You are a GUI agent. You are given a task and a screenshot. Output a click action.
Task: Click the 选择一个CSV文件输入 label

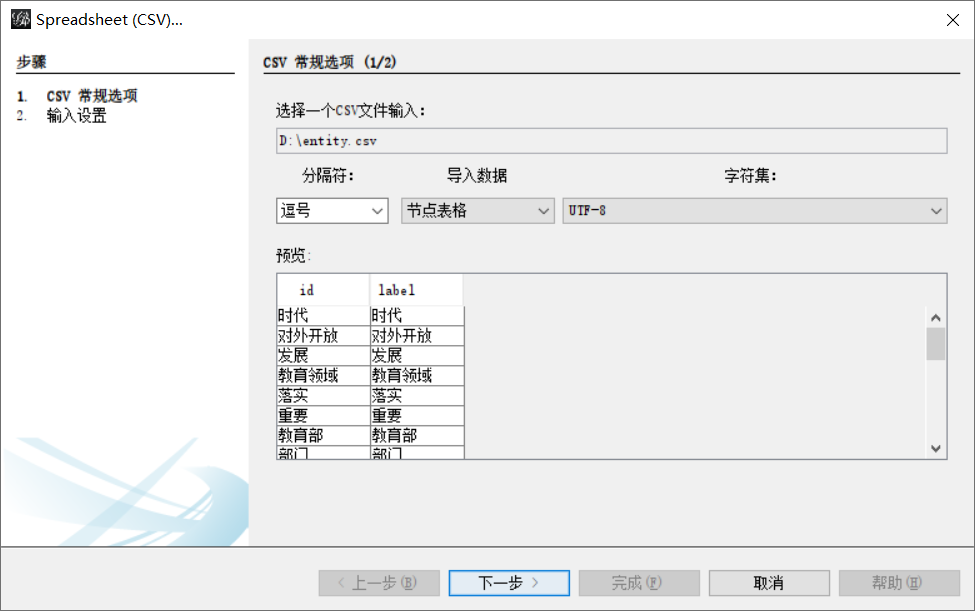coord(351,111)
